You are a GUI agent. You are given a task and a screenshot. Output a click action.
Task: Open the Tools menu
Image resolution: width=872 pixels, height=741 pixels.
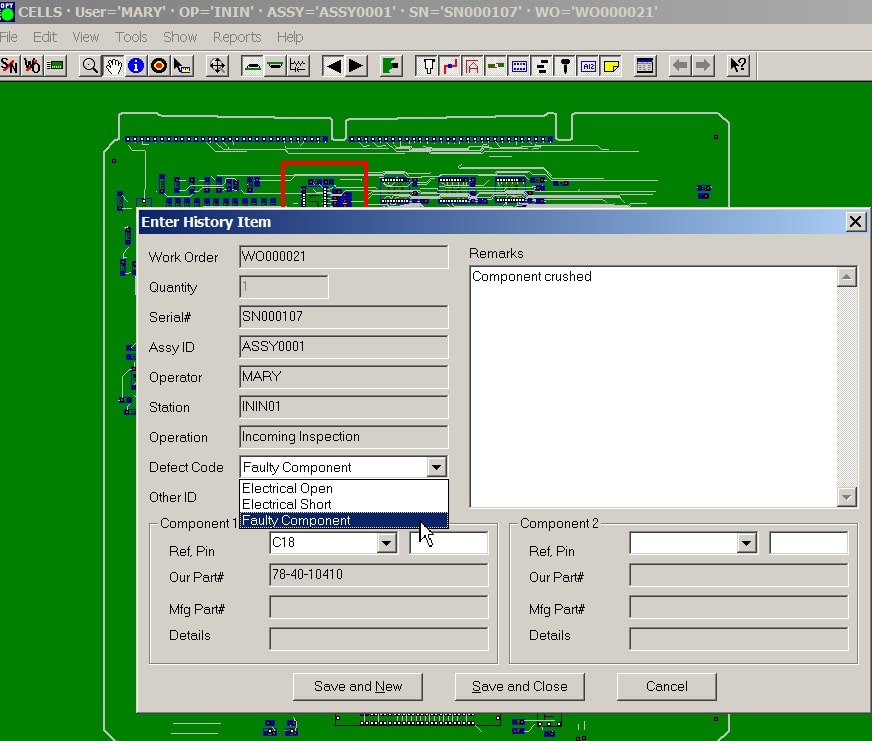tap(131, 37)
